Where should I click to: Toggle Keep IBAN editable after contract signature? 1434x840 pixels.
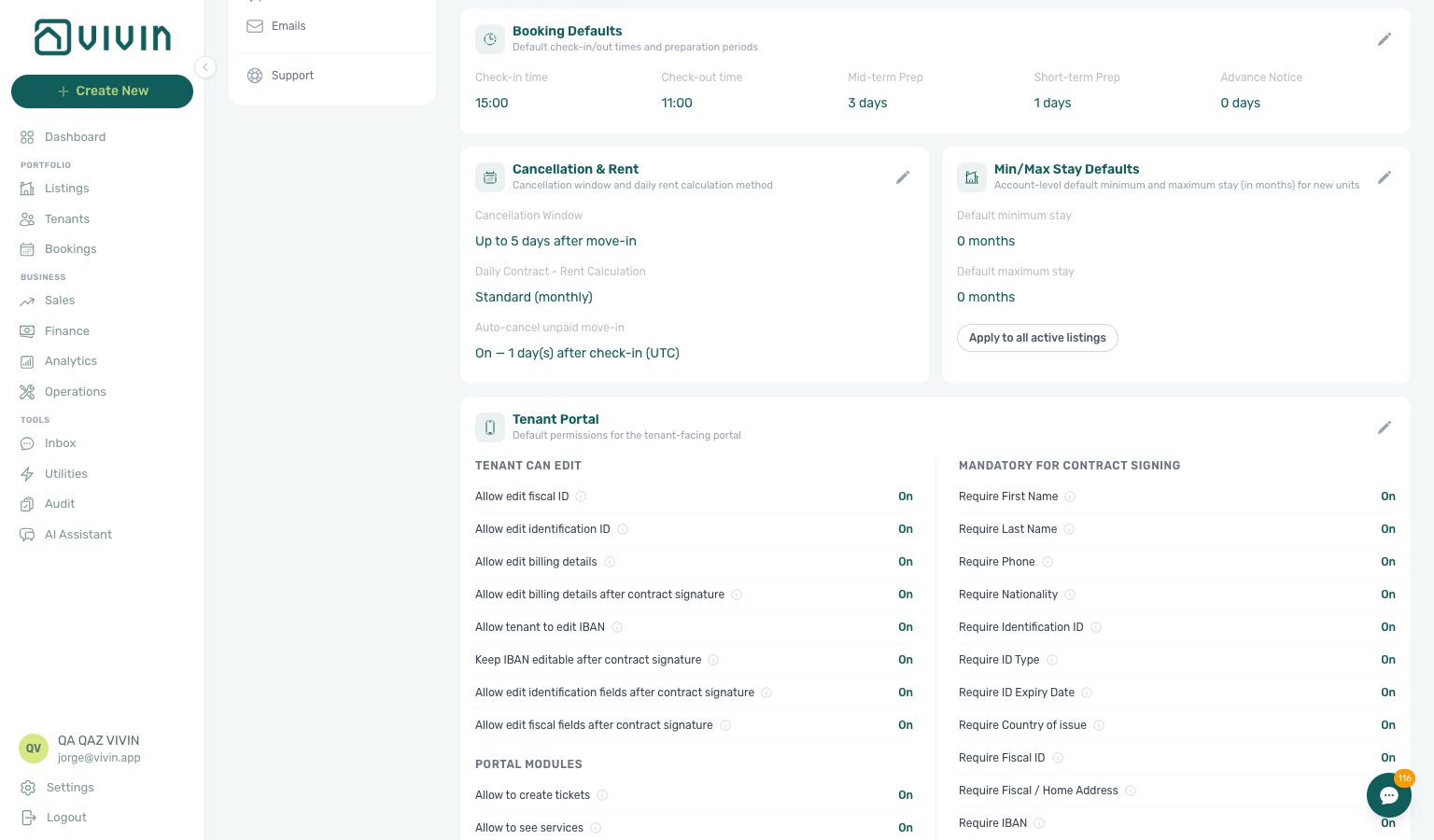[x=906, y=660]
